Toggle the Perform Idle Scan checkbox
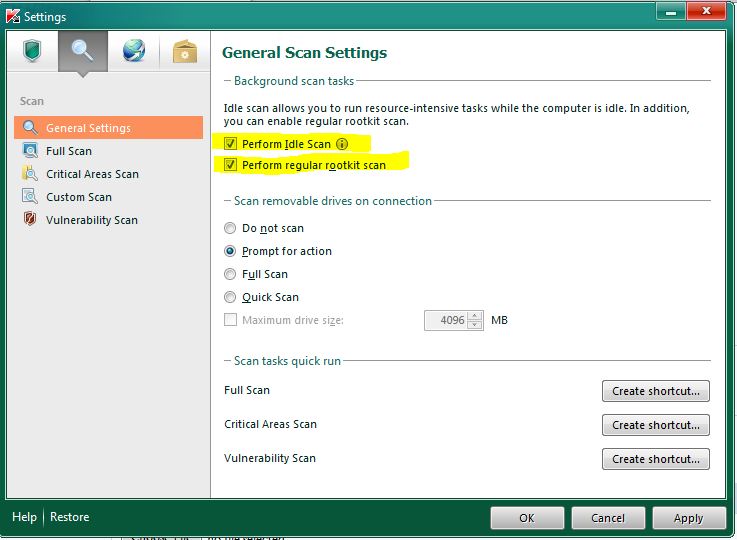Screen dimensions: 737x540 pyautogui.click(x=230, y=143)
